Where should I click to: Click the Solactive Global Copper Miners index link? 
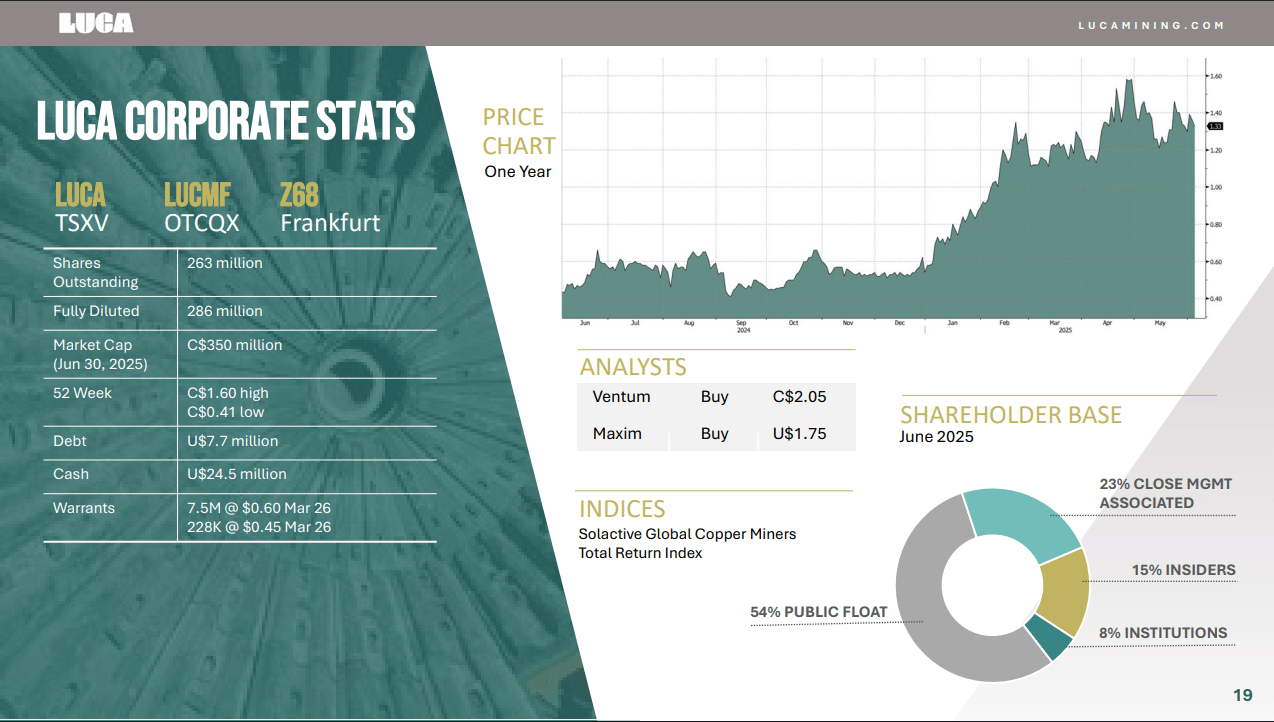tap(687, 543)
